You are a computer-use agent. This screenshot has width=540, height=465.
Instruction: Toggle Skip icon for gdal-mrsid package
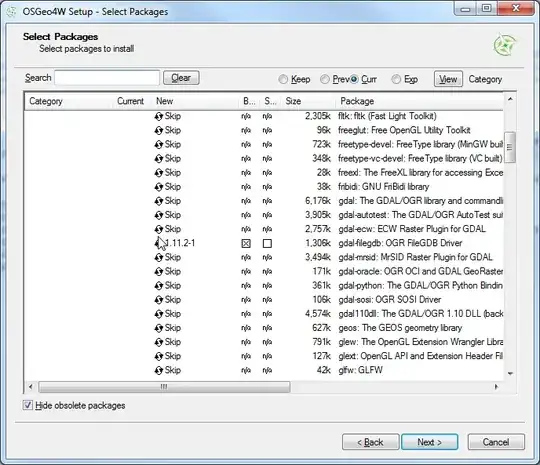[x=158, y=258]
